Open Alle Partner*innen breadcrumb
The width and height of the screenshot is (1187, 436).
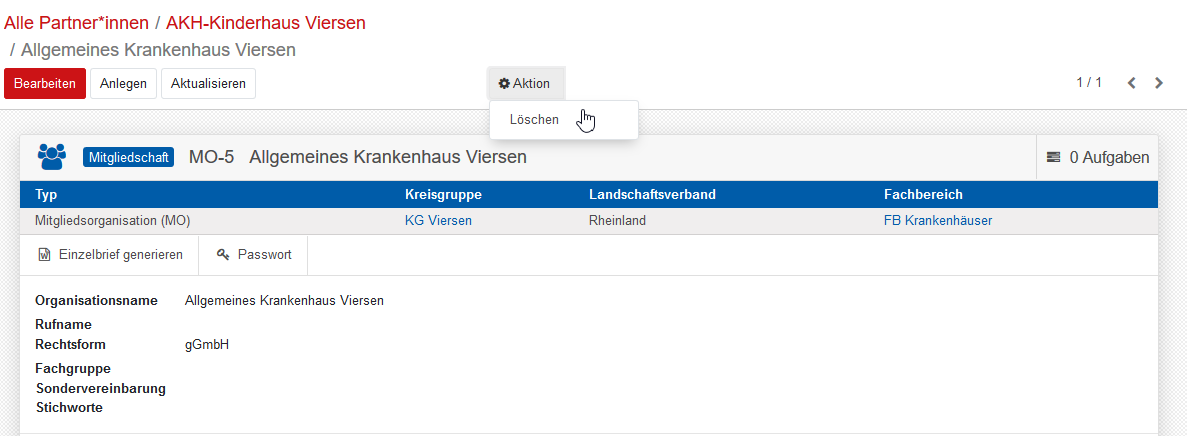pyautogui.click(x=77, y=22)
